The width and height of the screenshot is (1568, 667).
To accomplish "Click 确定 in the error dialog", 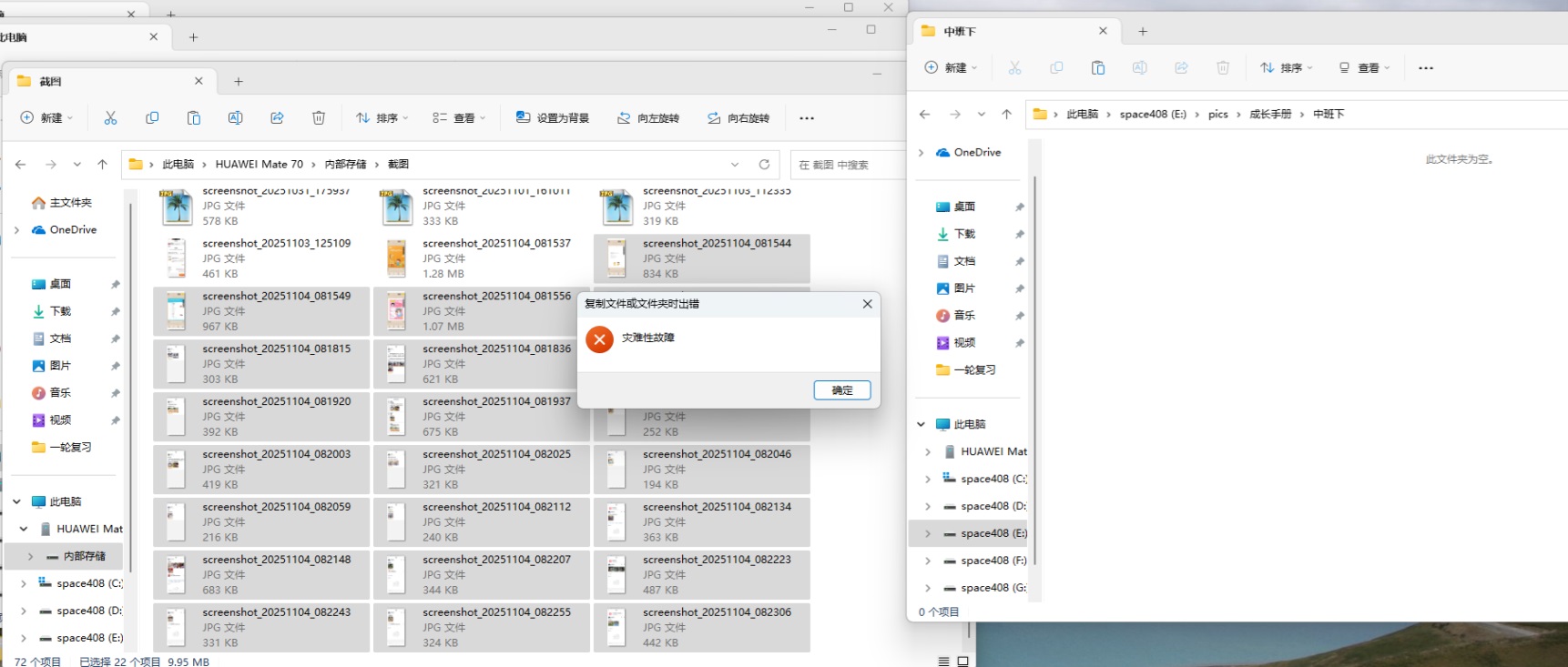I will (842, 390).
